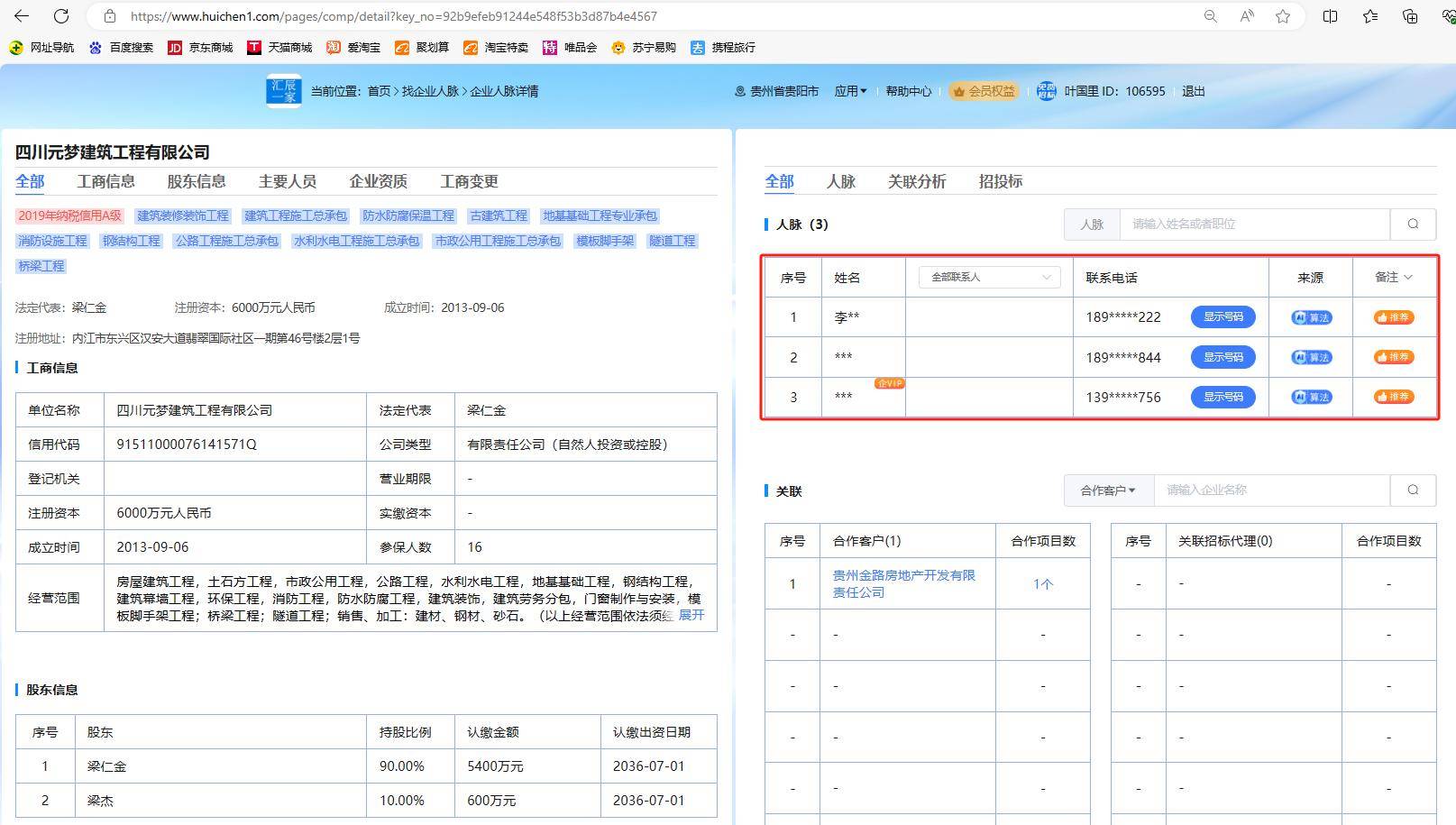Add this page to favorites star
This screenshot has width=1456, height=825.
1283,16
